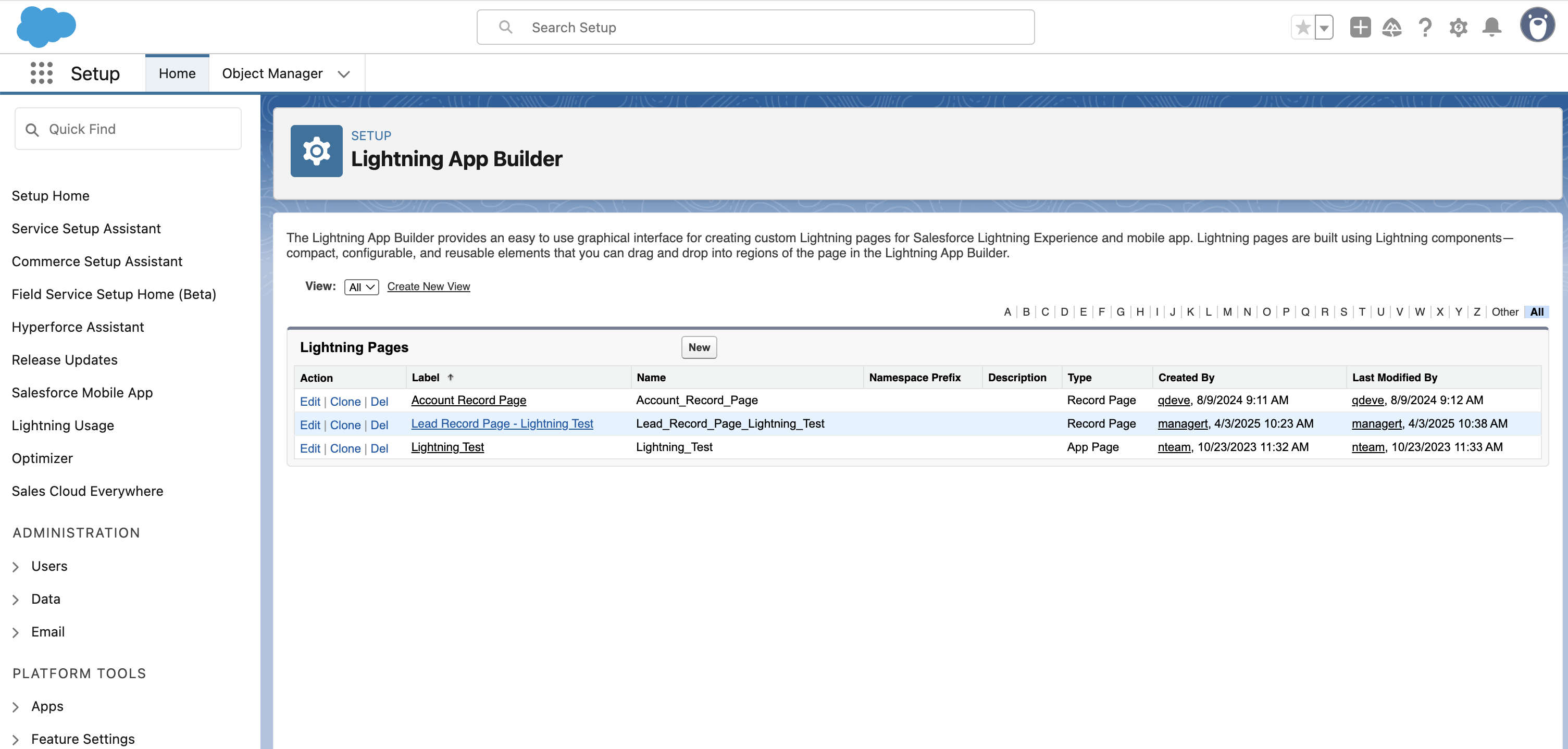
Task: Open Hyperforce Assistant
Action: (78, 327)
